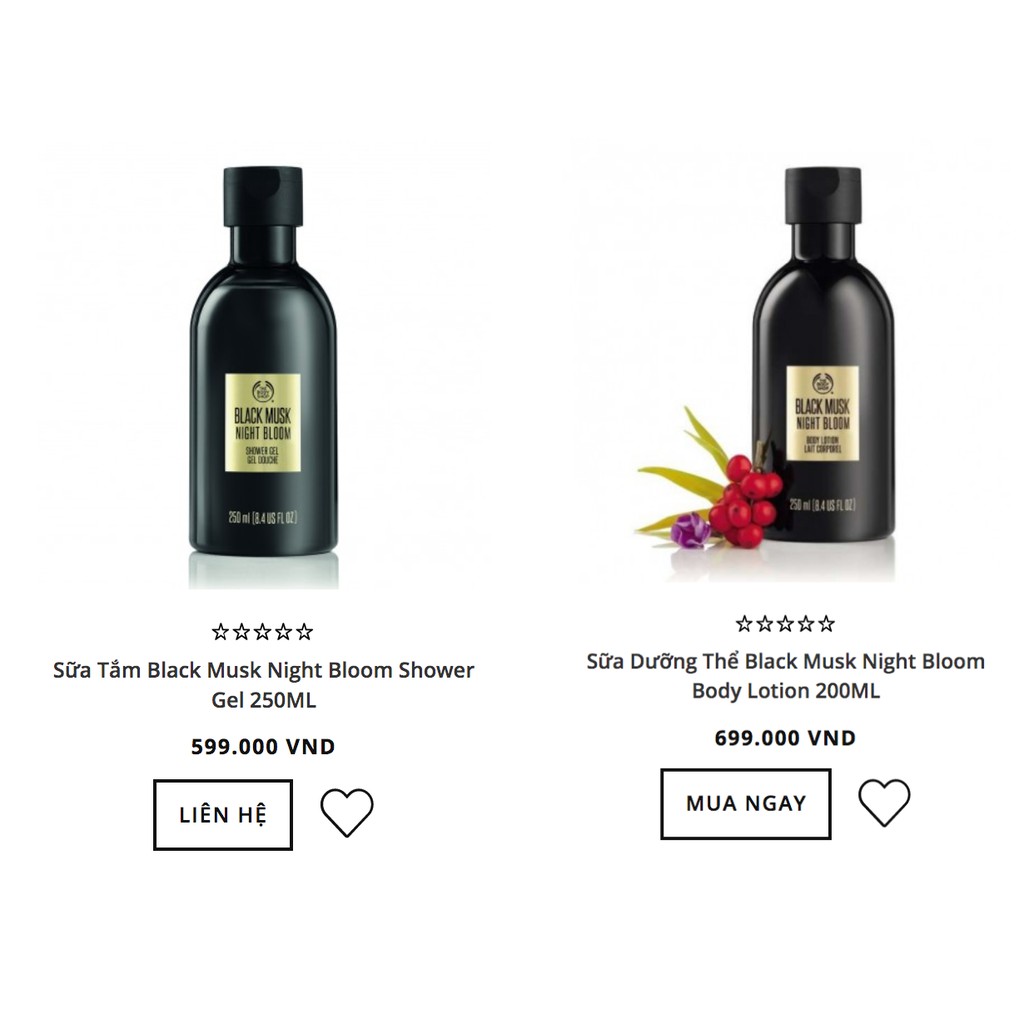This screenshot has height=1024, width=1024.
Task: Add Body Lotion to wishlist with heart icon
Action: pos(884,803)
